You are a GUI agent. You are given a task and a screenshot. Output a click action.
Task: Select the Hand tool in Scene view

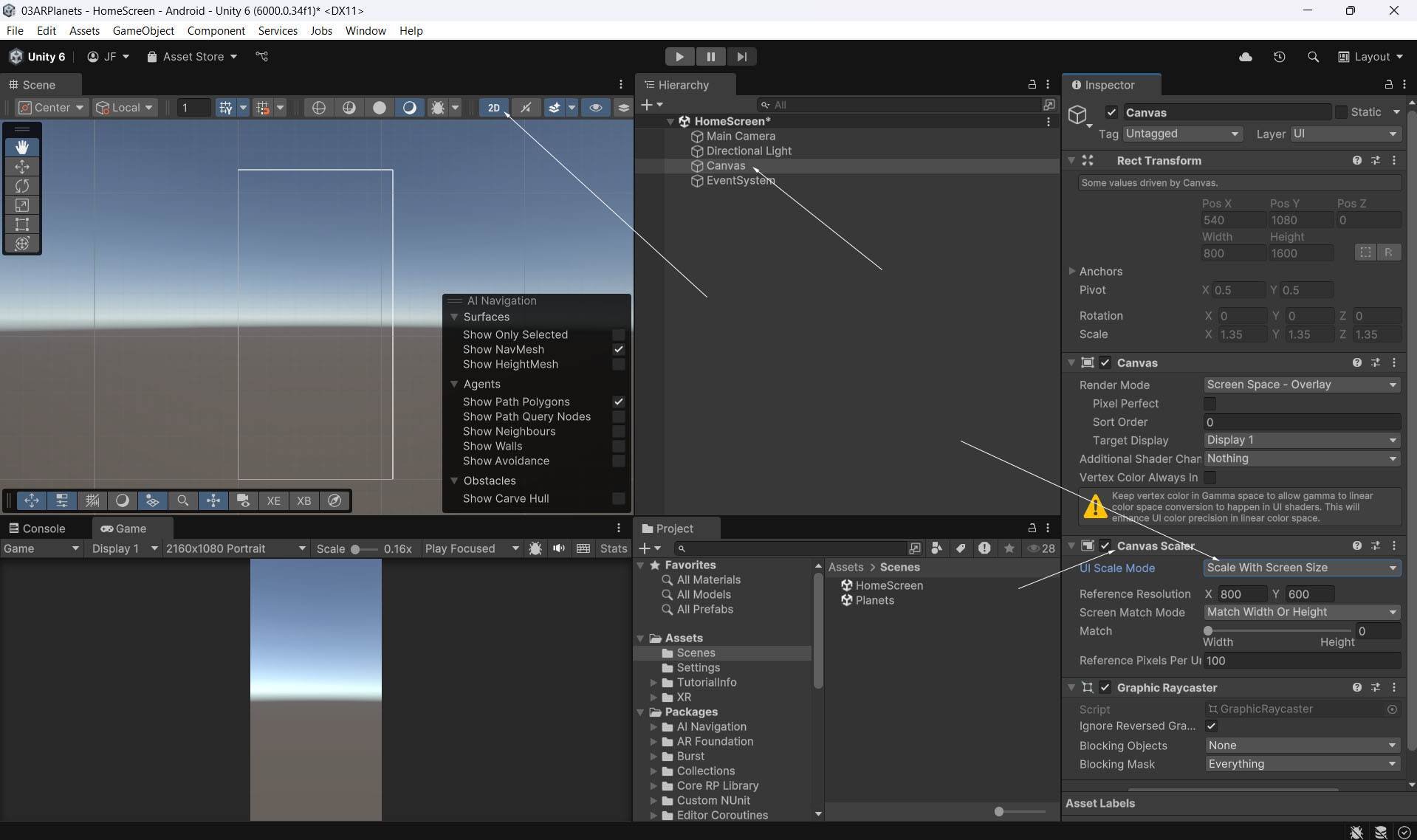coord(22,147)
